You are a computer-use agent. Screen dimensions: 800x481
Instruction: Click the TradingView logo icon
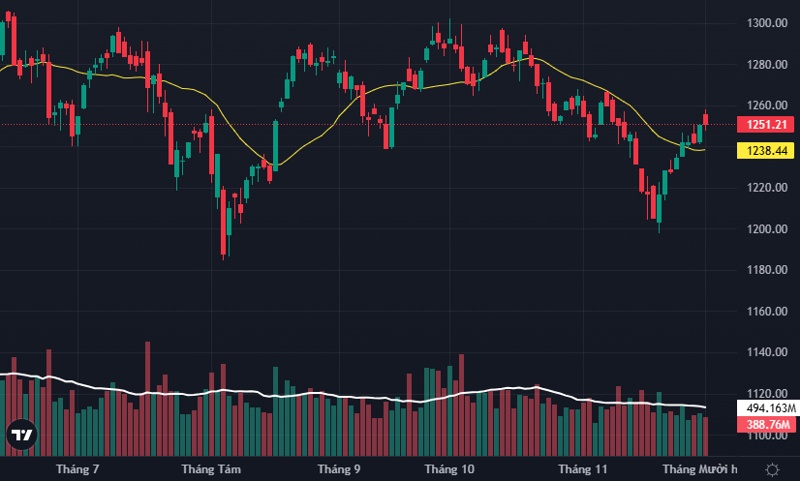[x=21, y=436]
